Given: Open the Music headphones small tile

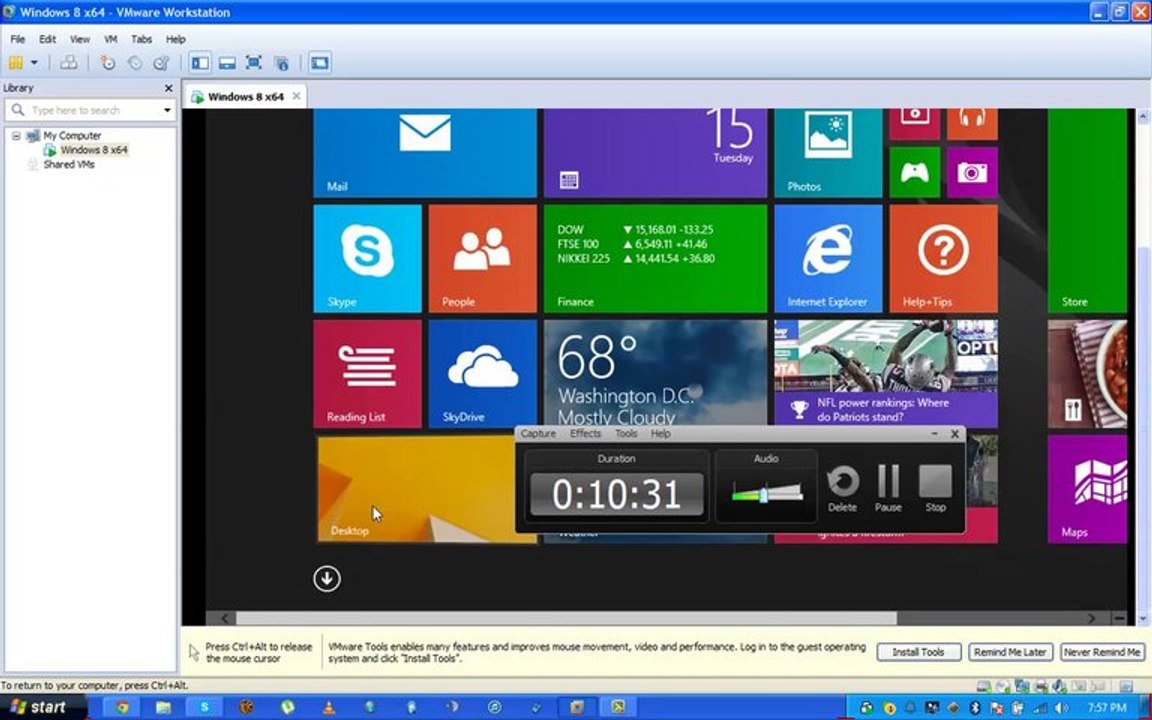Looking at the screenshot, I should 972,124.
